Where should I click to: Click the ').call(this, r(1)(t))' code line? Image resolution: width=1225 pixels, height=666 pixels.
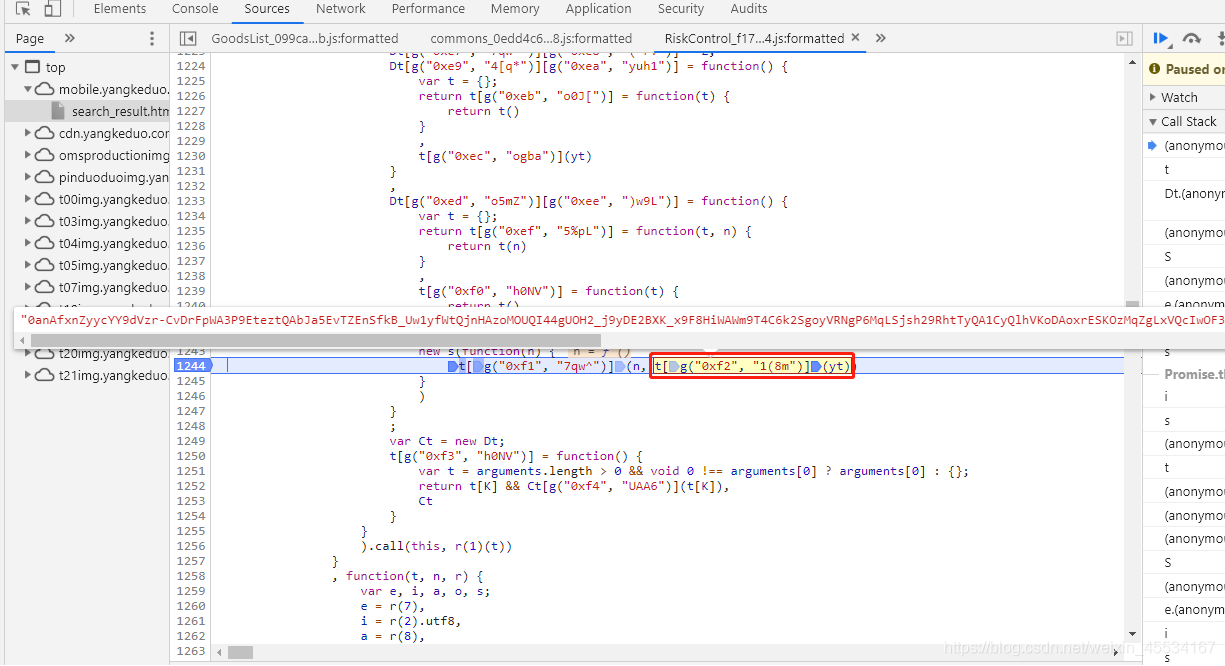click(x=437, y=546)
